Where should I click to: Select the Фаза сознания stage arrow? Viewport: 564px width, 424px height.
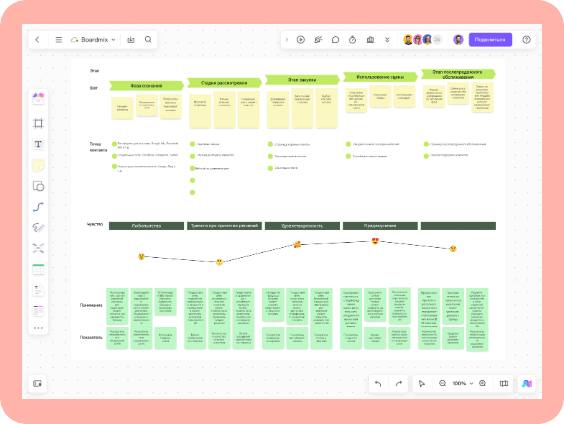(x=146, y=86)
